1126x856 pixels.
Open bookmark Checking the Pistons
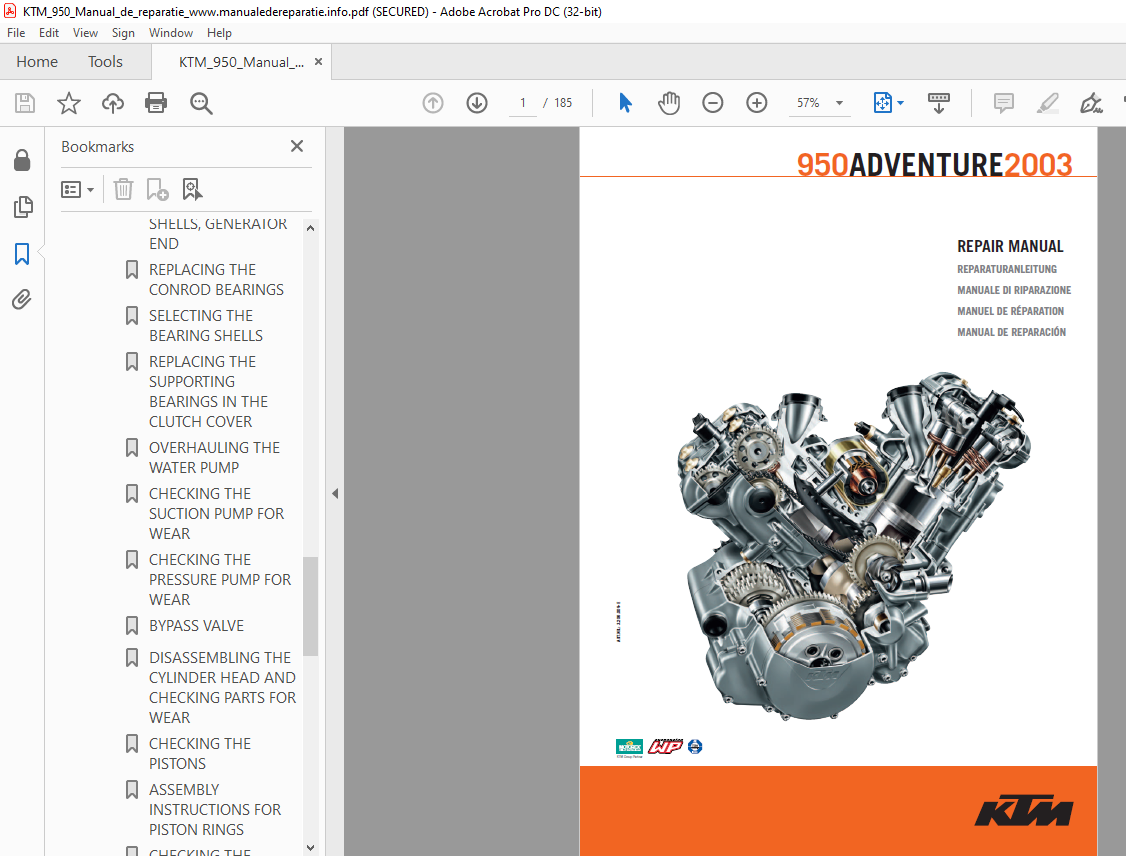coord(200,753)
